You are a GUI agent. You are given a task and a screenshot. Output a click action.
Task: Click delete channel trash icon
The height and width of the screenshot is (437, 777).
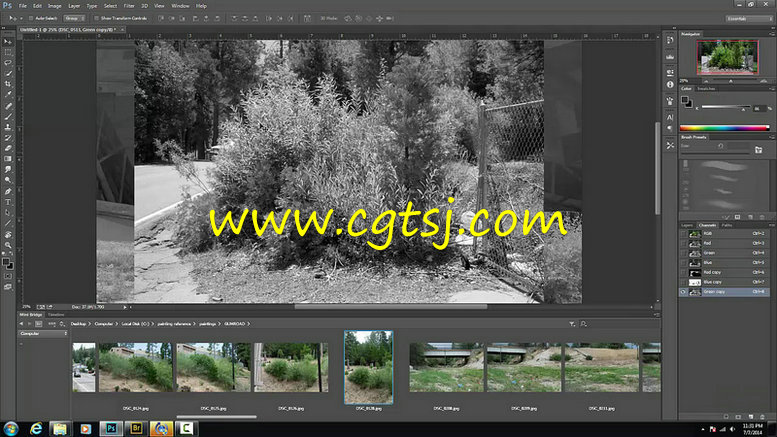click(x=763, y=417)
